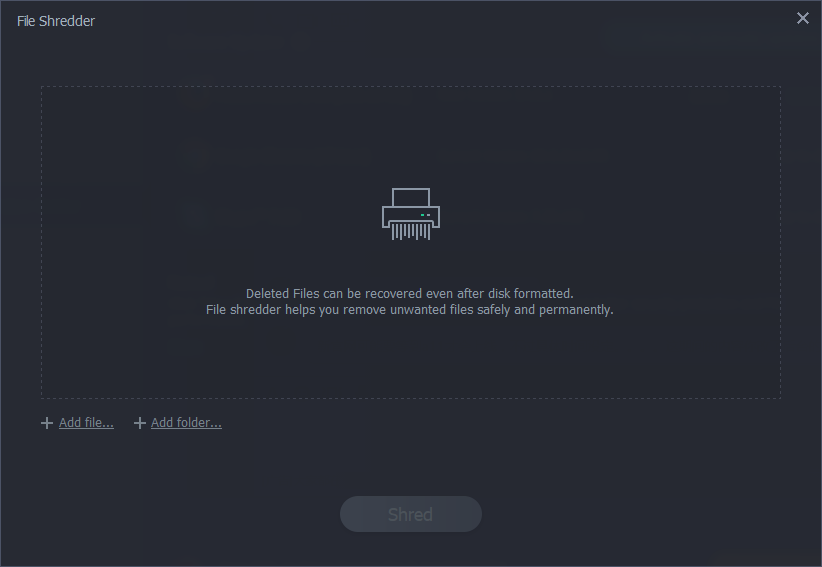Click the paper shredder icon in the drop zone
The image size is (822, 567).
pyautogui.click(x=410, y=214)
